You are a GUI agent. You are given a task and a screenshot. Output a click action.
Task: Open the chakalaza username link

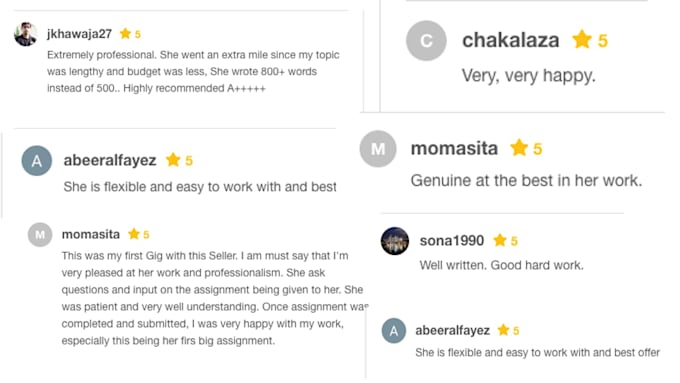pos(510,40)
